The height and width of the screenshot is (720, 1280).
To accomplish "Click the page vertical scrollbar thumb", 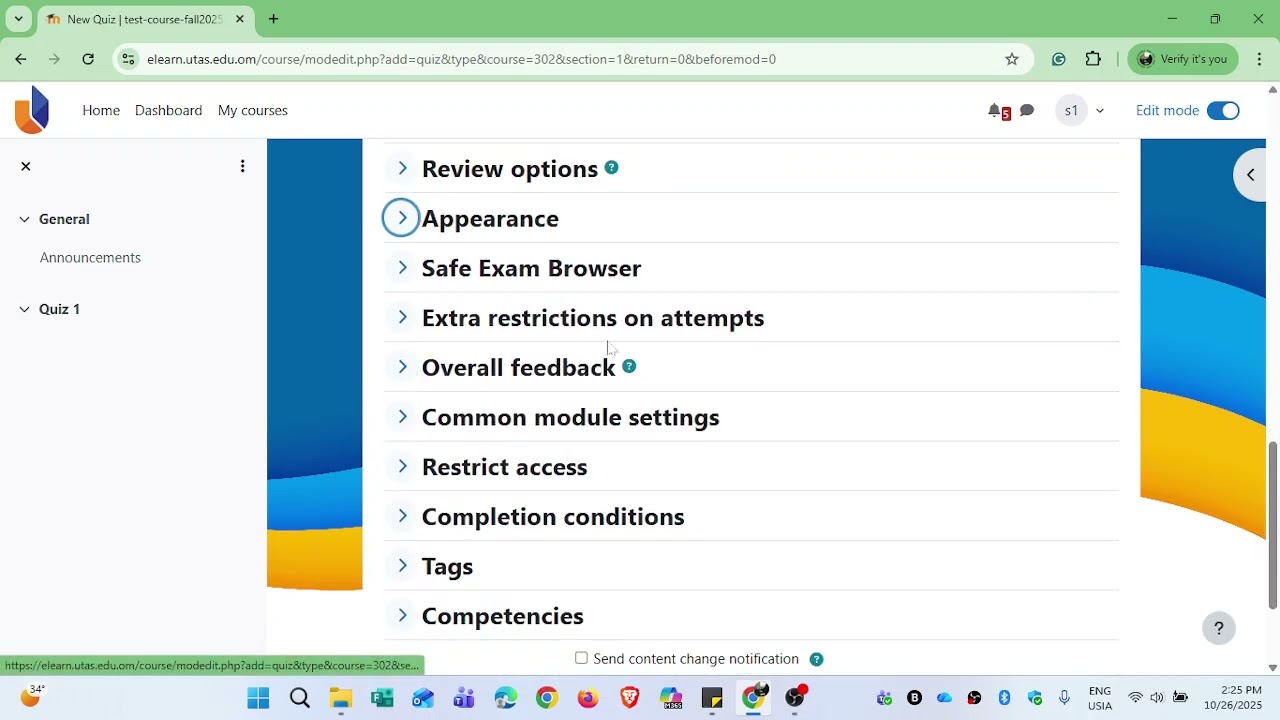I will [1272, 525].
